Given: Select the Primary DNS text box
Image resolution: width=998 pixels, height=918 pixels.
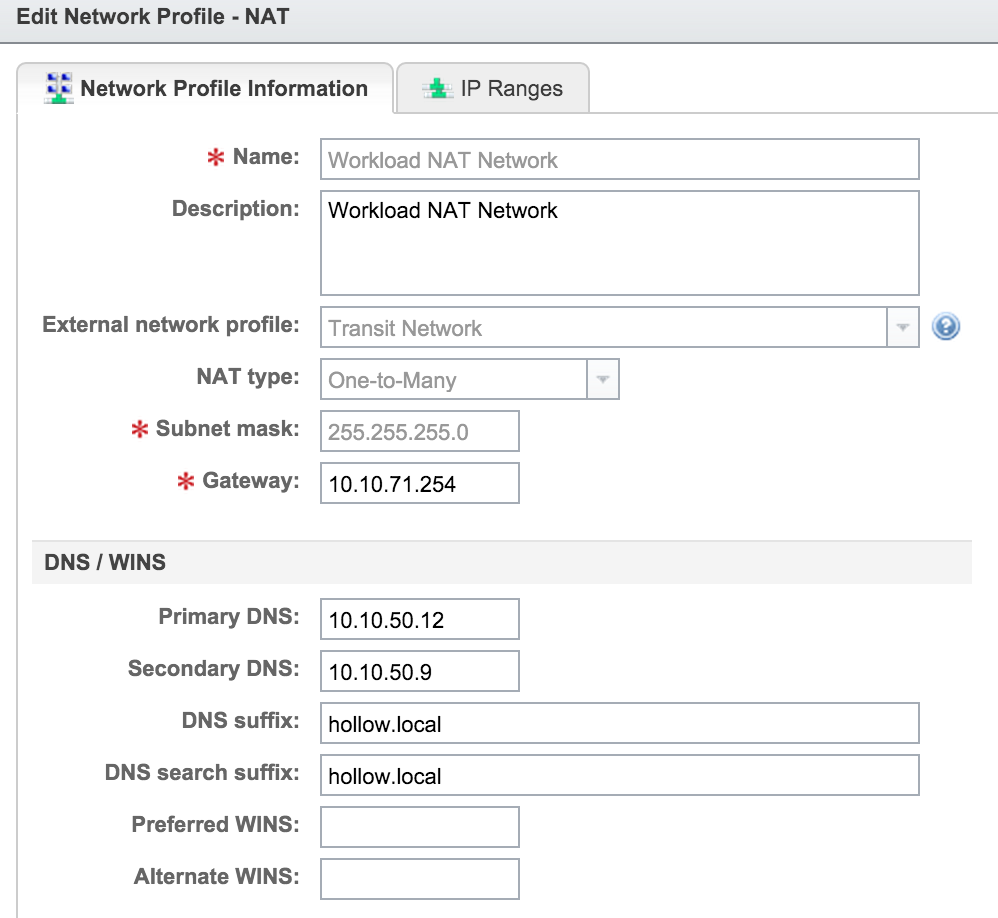Looking at the screenshot, I should coord(420,618).
